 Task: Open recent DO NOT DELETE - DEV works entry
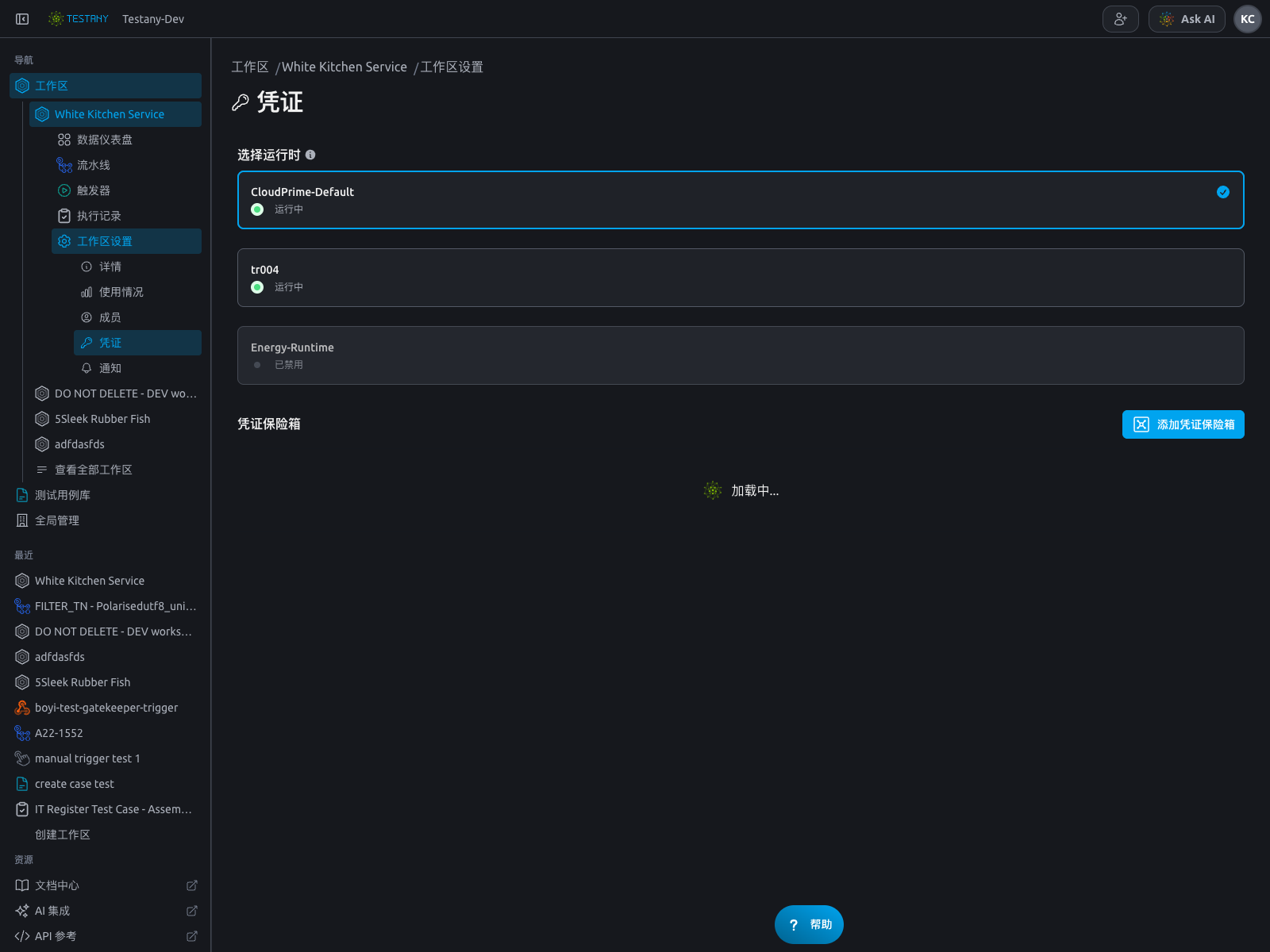[x=106, y=631]
